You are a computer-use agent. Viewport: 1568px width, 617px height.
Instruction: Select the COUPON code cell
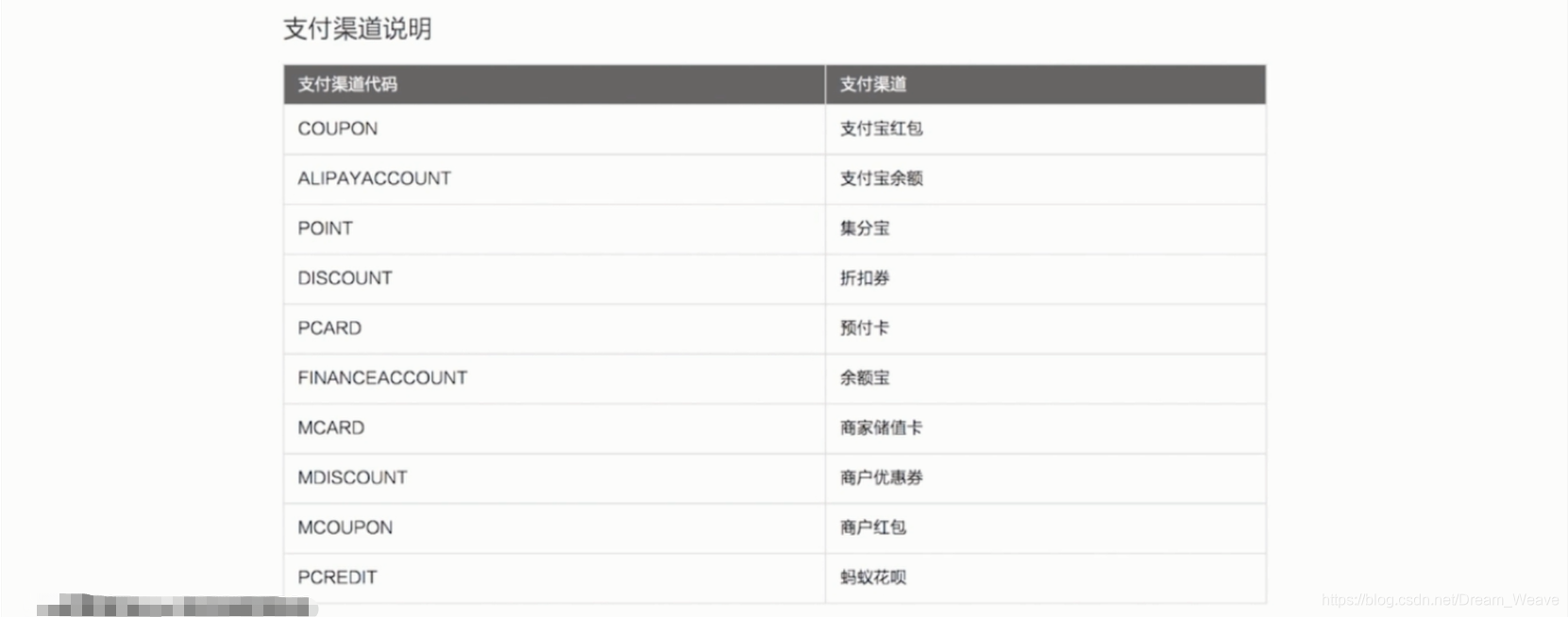pyautogui.click(x=338, y=128)
